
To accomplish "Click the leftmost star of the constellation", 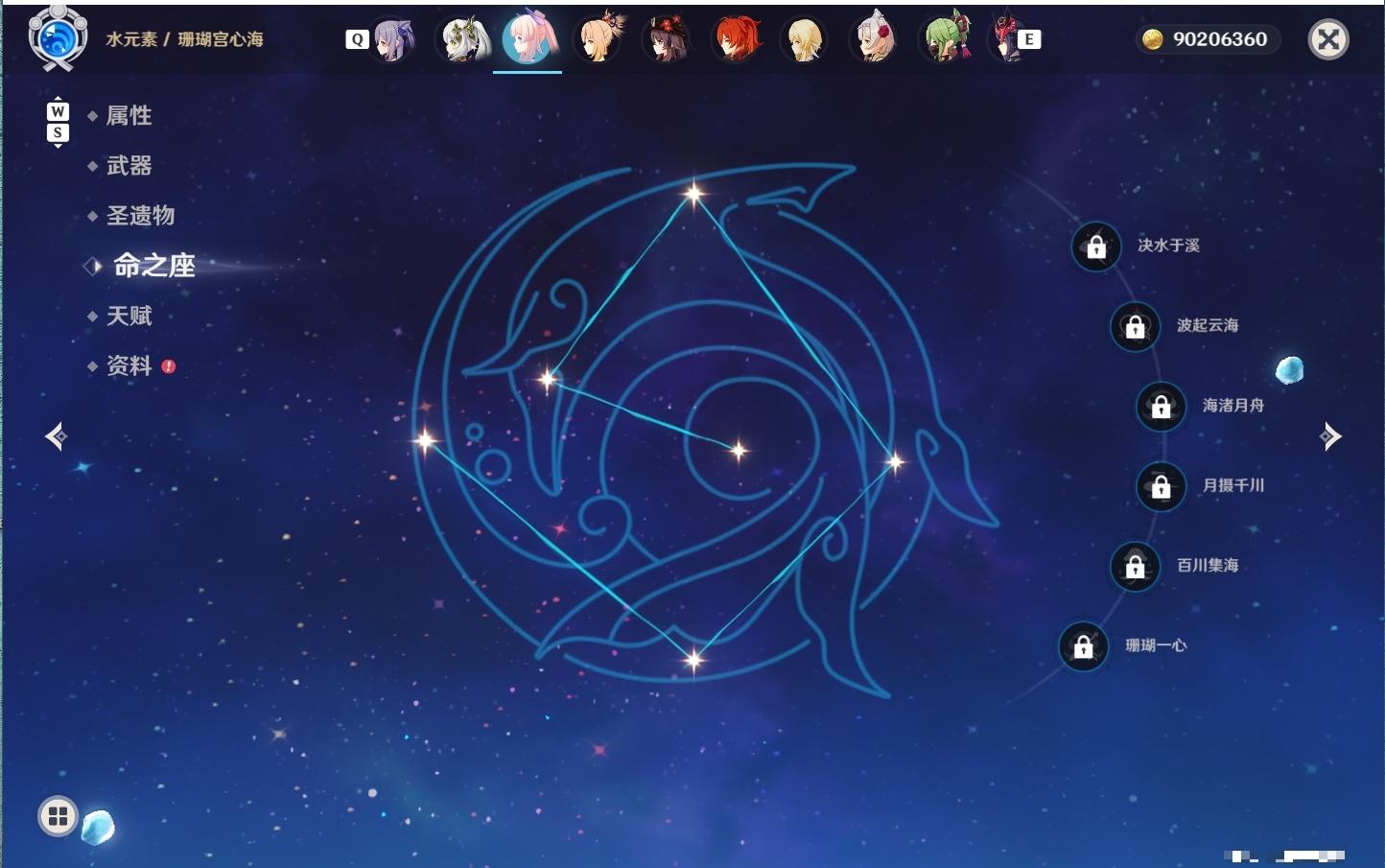I will point(425,441).
